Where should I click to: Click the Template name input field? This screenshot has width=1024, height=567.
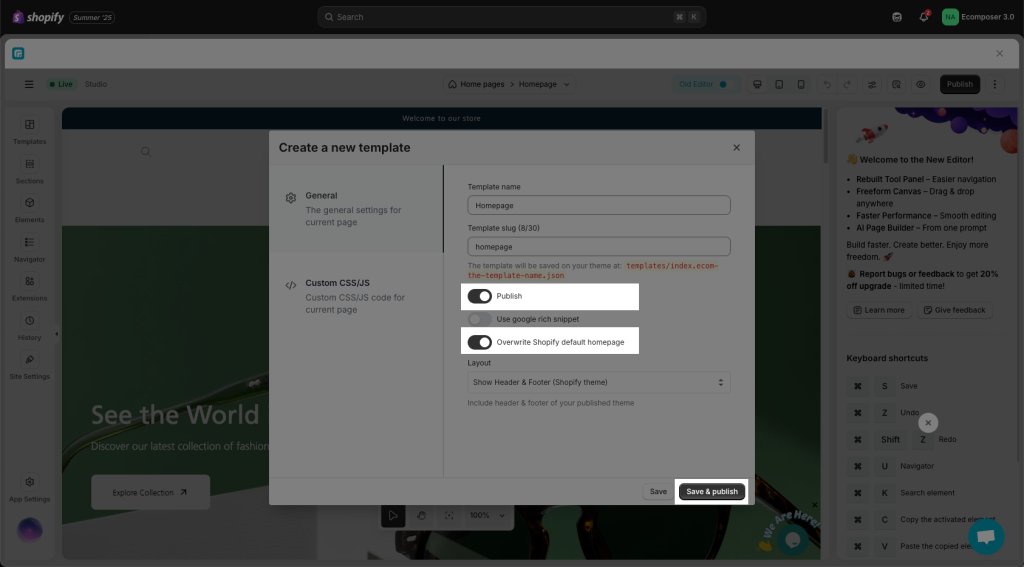pyautogui.click(x=599, y=205)
